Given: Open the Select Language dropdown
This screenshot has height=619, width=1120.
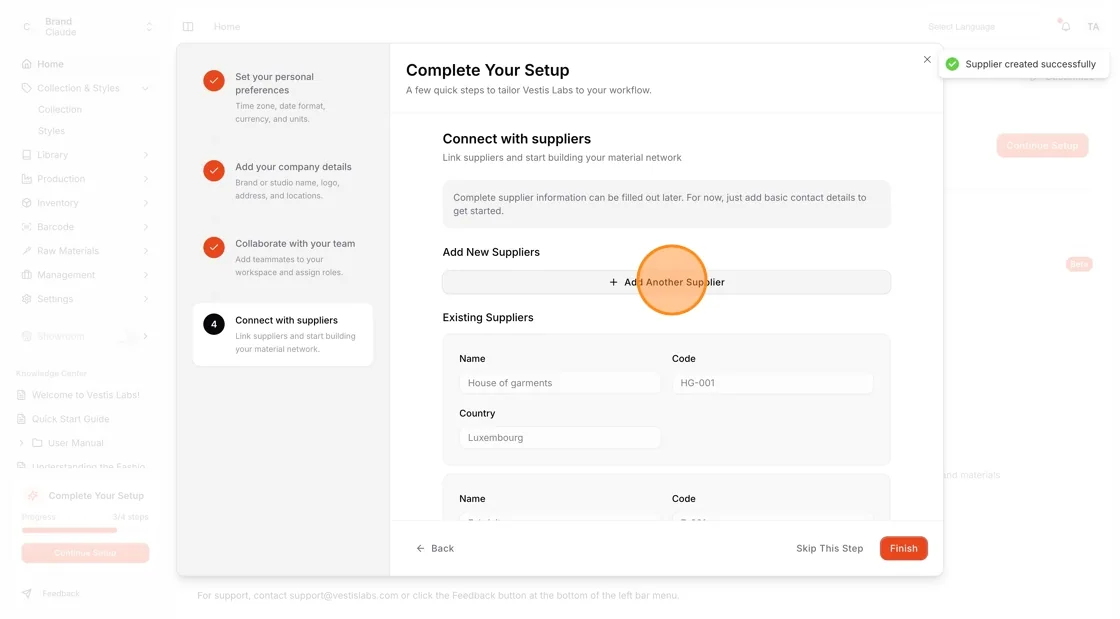Looking at the screenshot, I should tap(961, 26).
